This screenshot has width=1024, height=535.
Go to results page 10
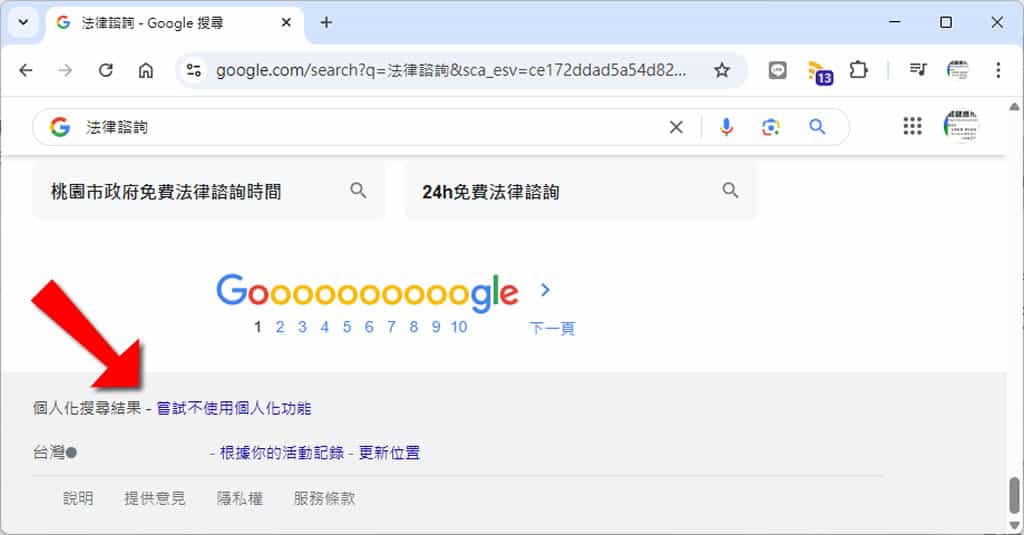click(x=459, y=327)
